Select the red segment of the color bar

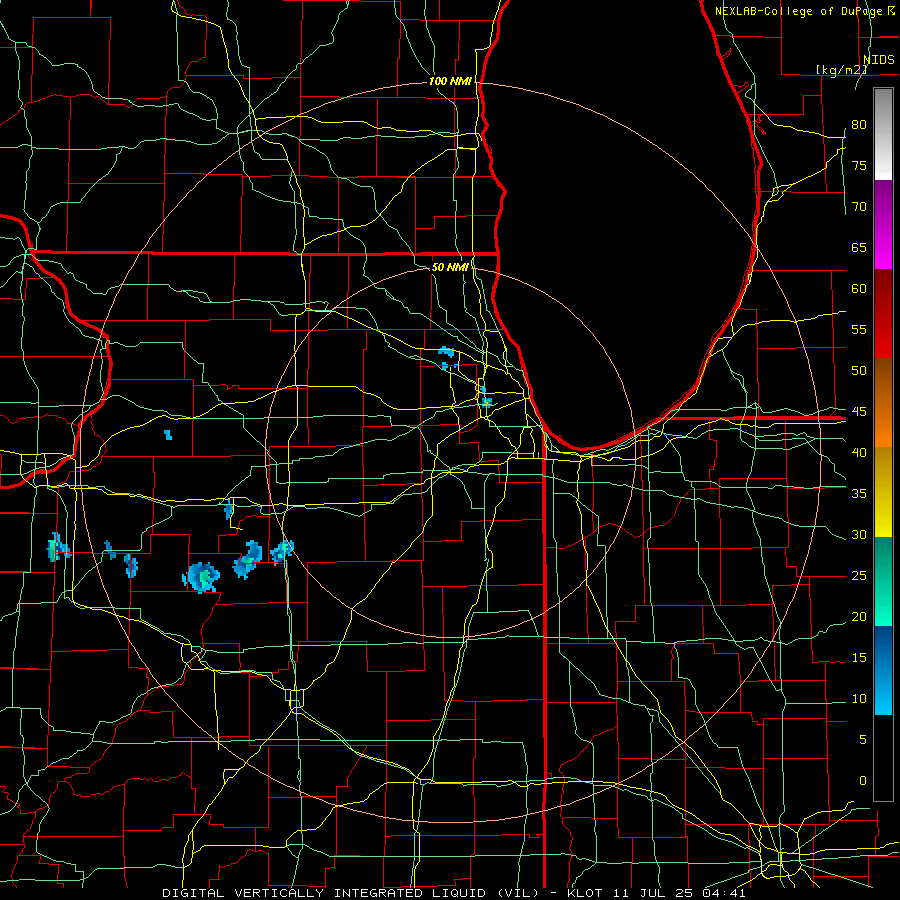883,314
